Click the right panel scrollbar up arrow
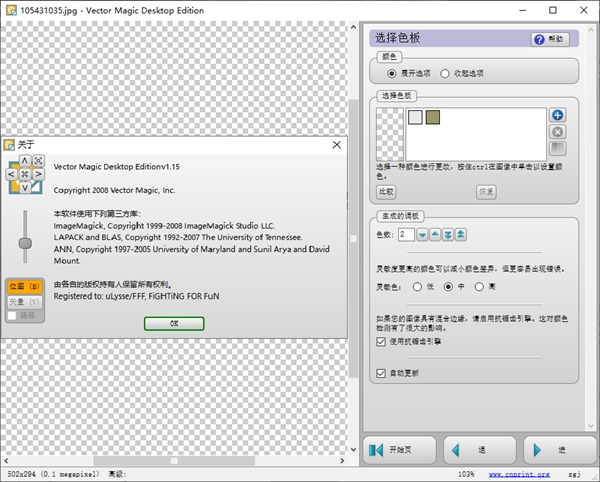This screenshot has height=482, width=600. pos(591,29)
